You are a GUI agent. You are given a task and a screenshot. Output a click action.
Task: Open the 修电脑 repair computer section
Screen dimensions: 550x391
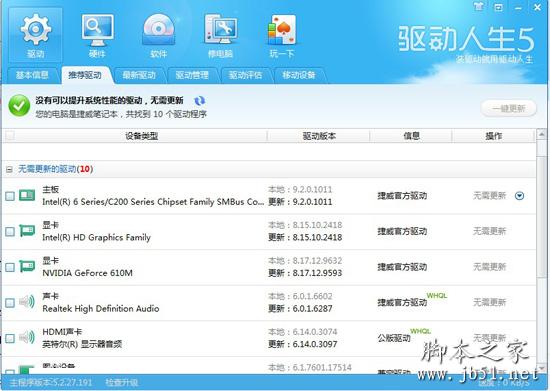(x=220, y=35)
